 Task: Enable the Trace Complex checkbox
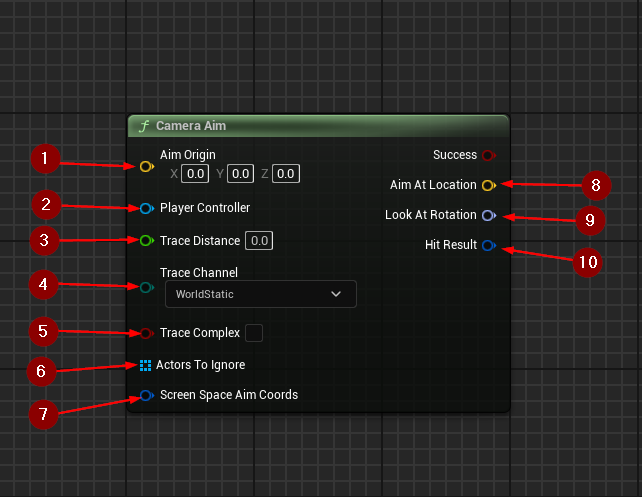click(254, 332)
